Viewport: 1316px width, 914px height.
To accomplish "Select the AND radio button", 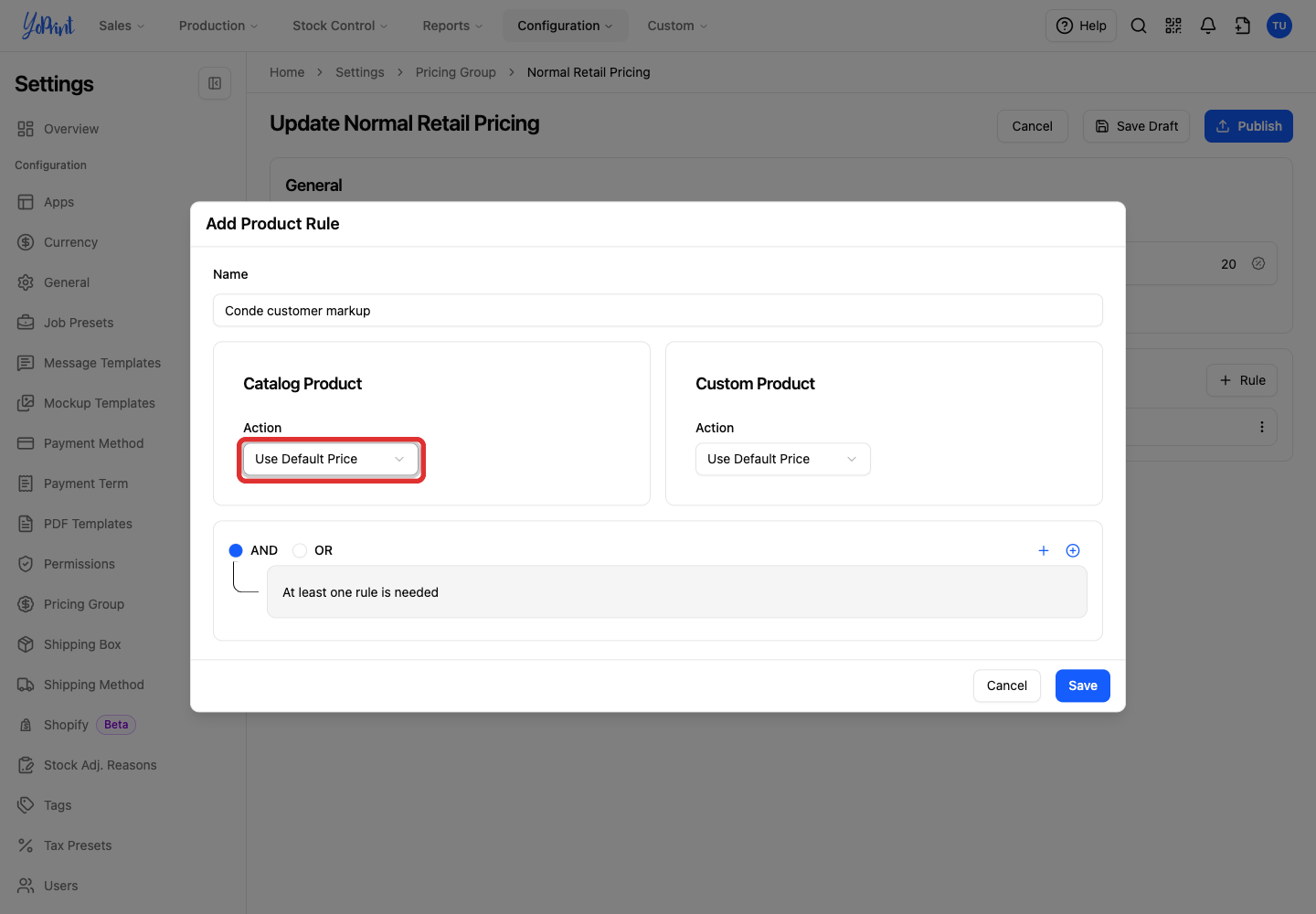I will coord(236,550).
